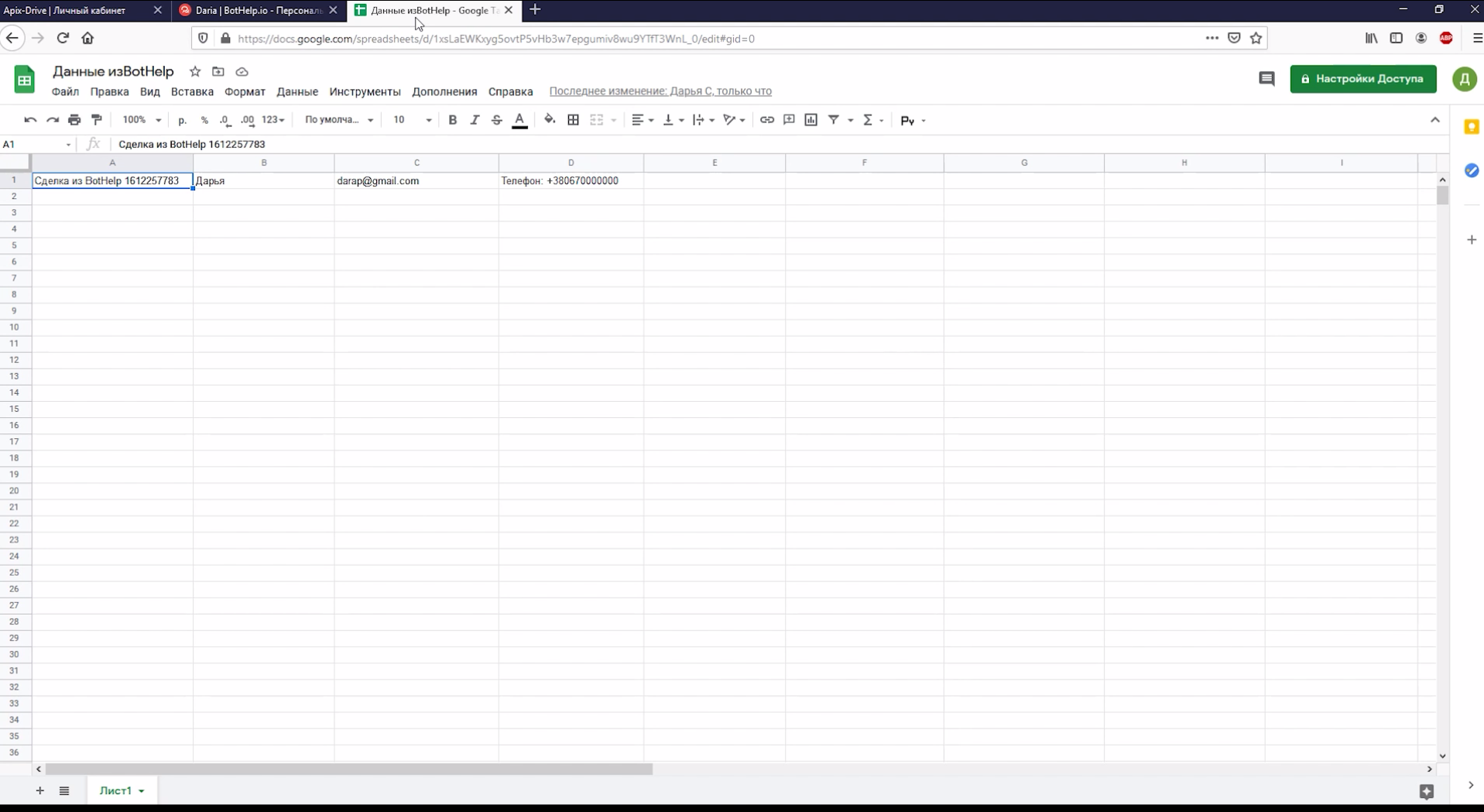Open the Explore button at bottom right

[1427, 791]
